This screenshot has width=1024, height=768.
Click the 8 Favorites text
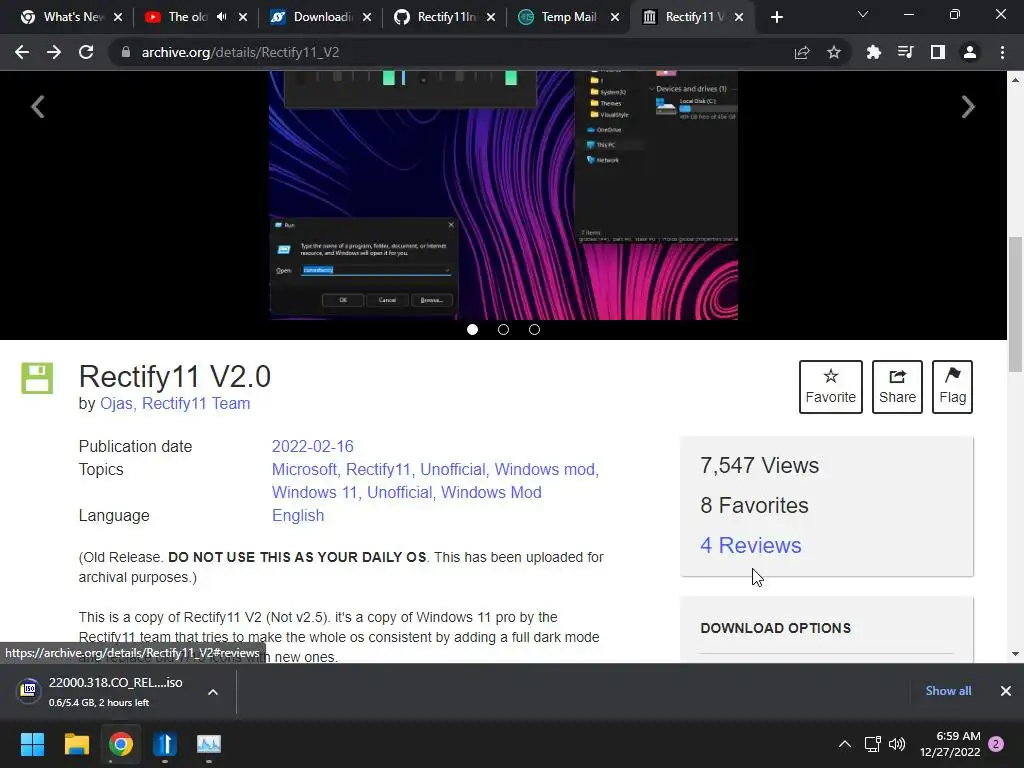(x=754, y=505)
